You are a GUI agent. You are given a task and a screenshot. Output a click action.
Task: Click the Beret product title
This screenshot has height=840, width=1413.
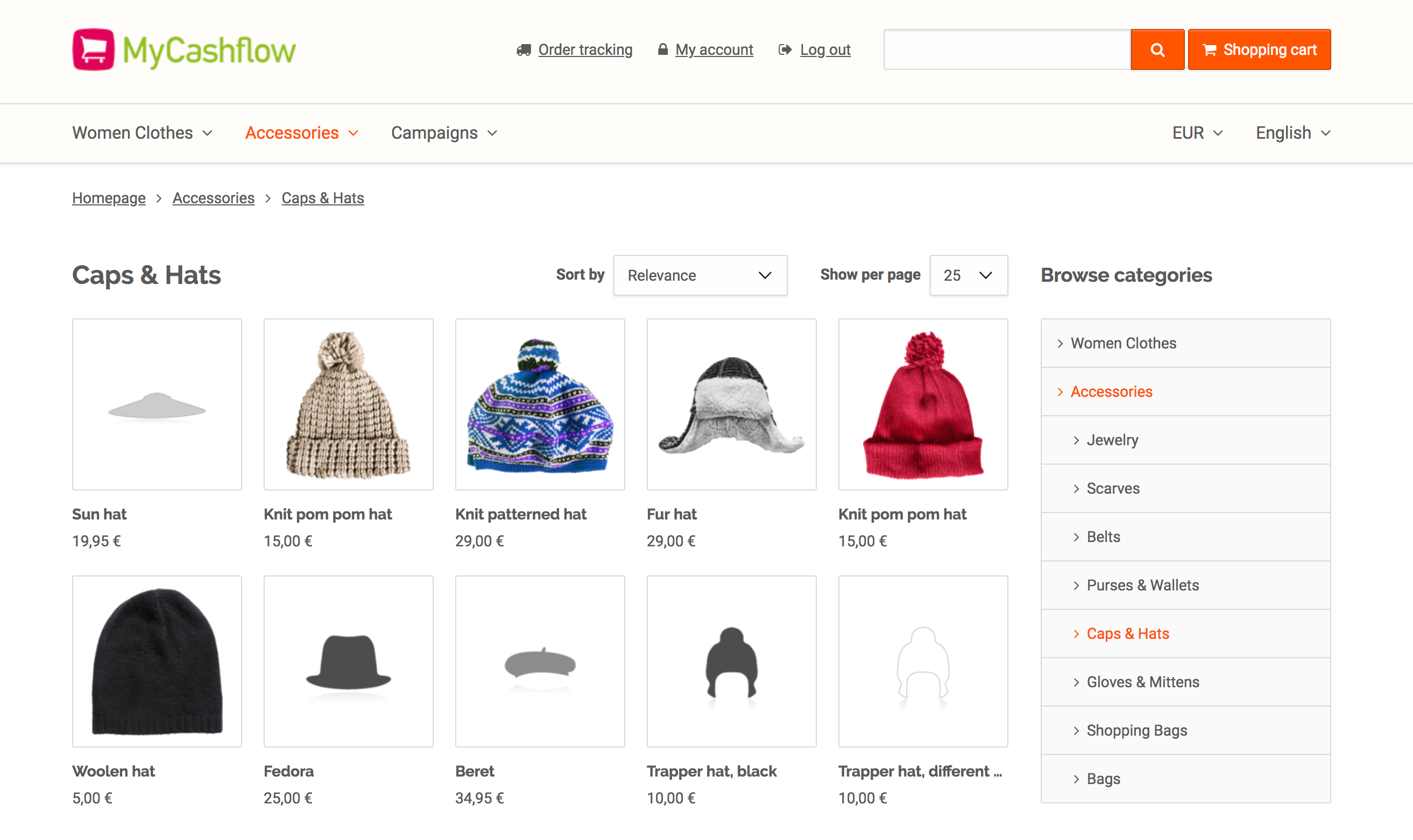coord(475,771)
